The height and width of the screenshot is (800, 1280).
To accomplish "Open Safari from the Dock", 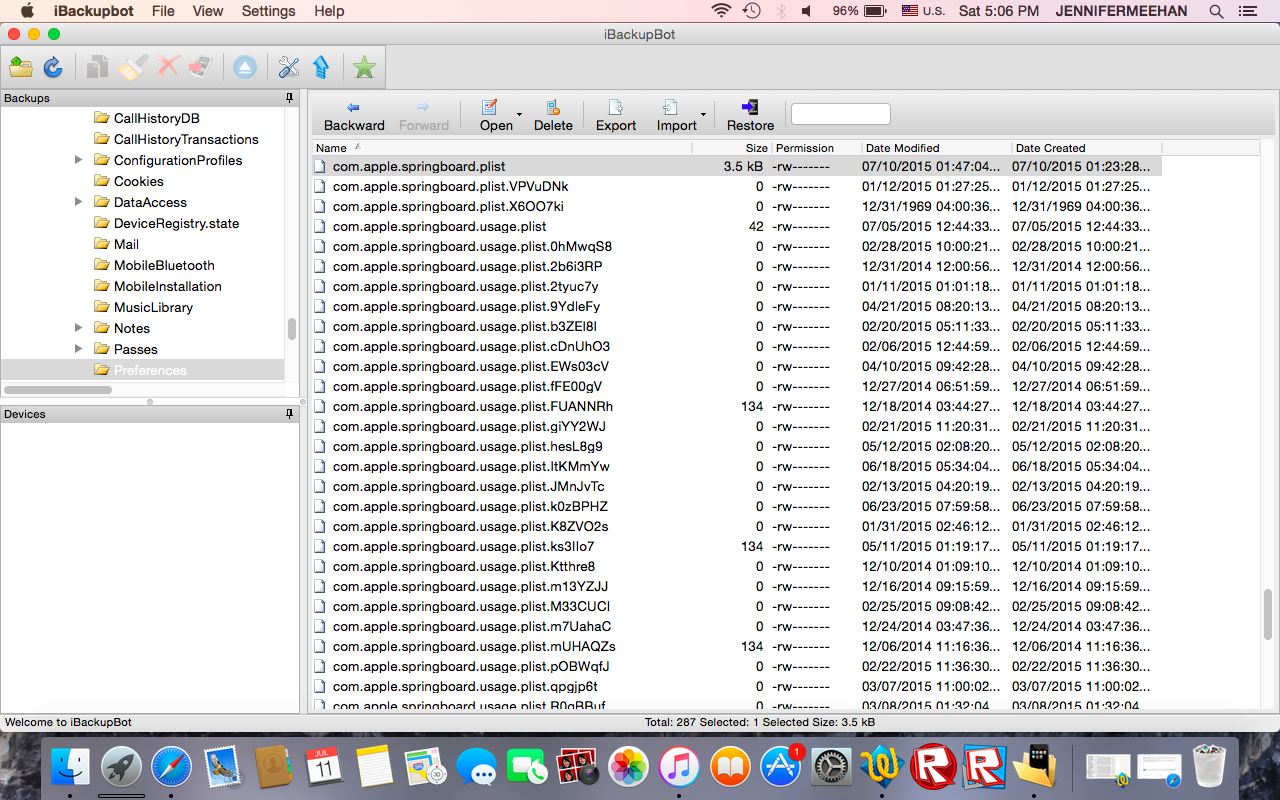I will coord(172,768).
